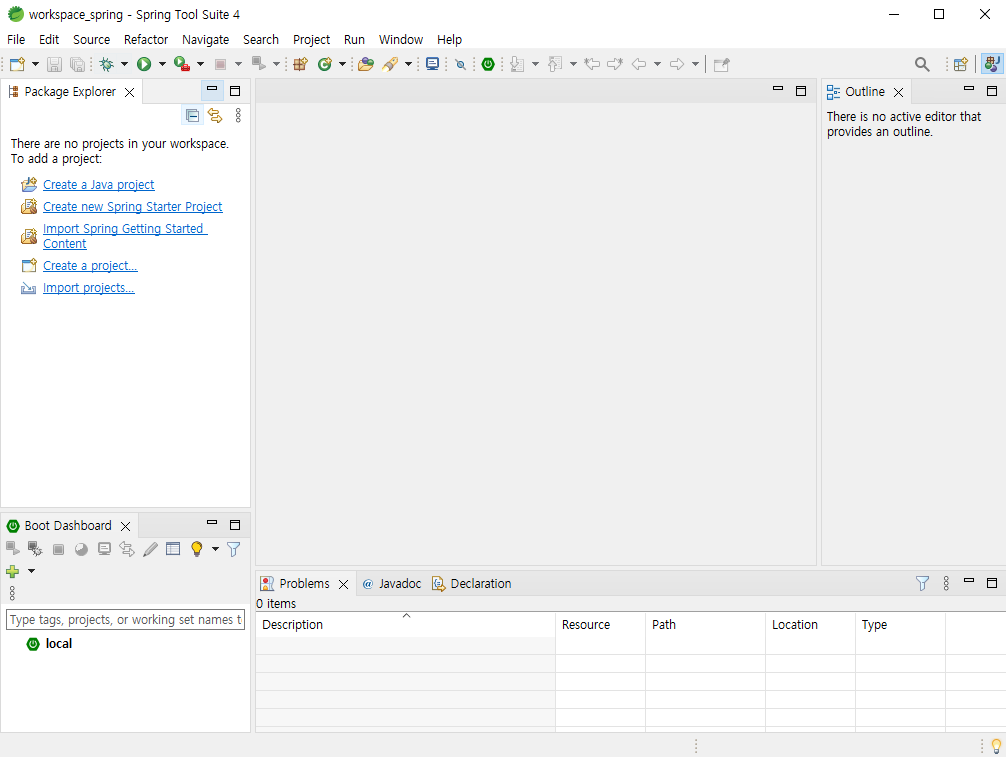
Task: Select the Spring perspective toggle button
Action: tap(992, 64)
